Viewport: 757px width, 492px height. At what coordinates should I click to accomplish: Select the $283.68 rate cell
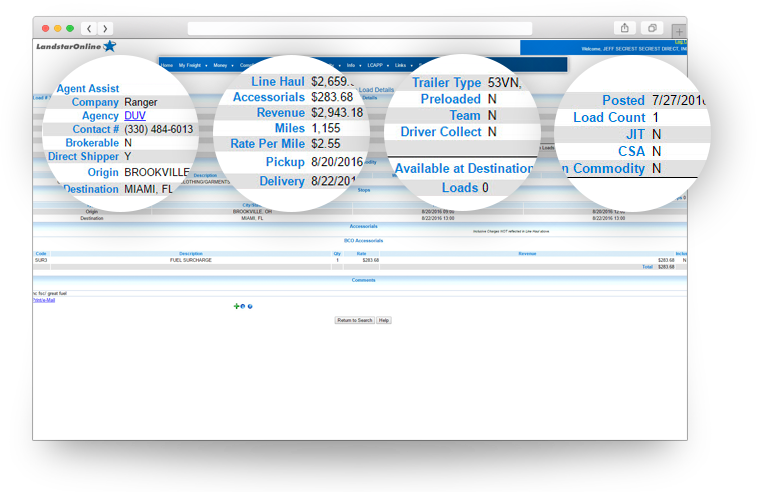click(x=371, y=260)
